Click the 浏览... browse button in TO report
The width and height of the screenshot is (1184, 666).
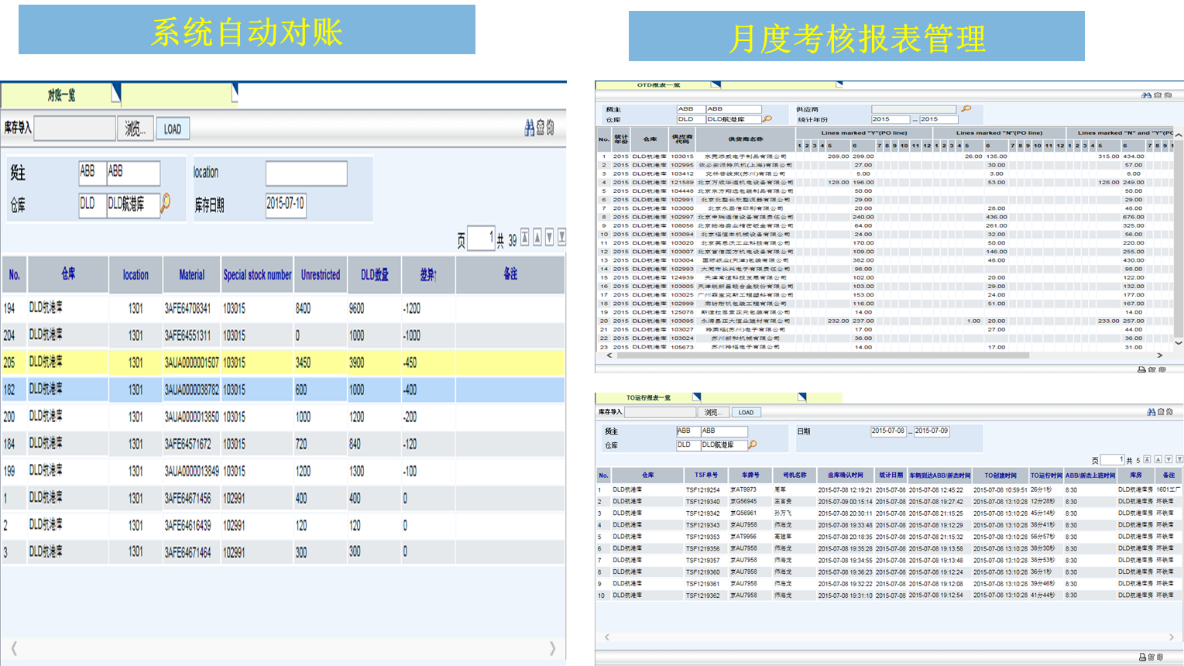(711, 412)
